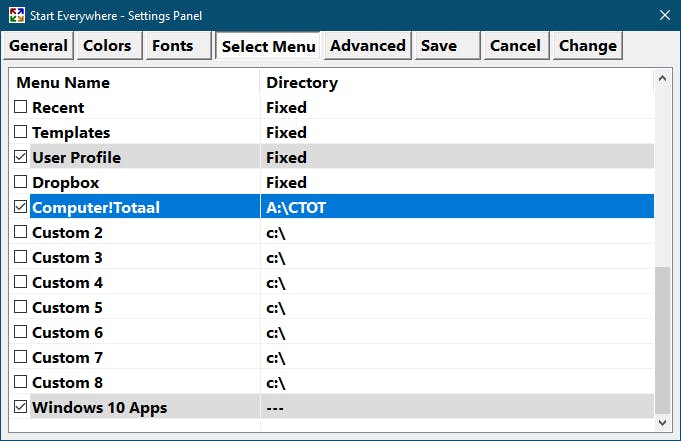Go to the Fonts tab
This screenshot has height=441, width=681.
point(173,46)
